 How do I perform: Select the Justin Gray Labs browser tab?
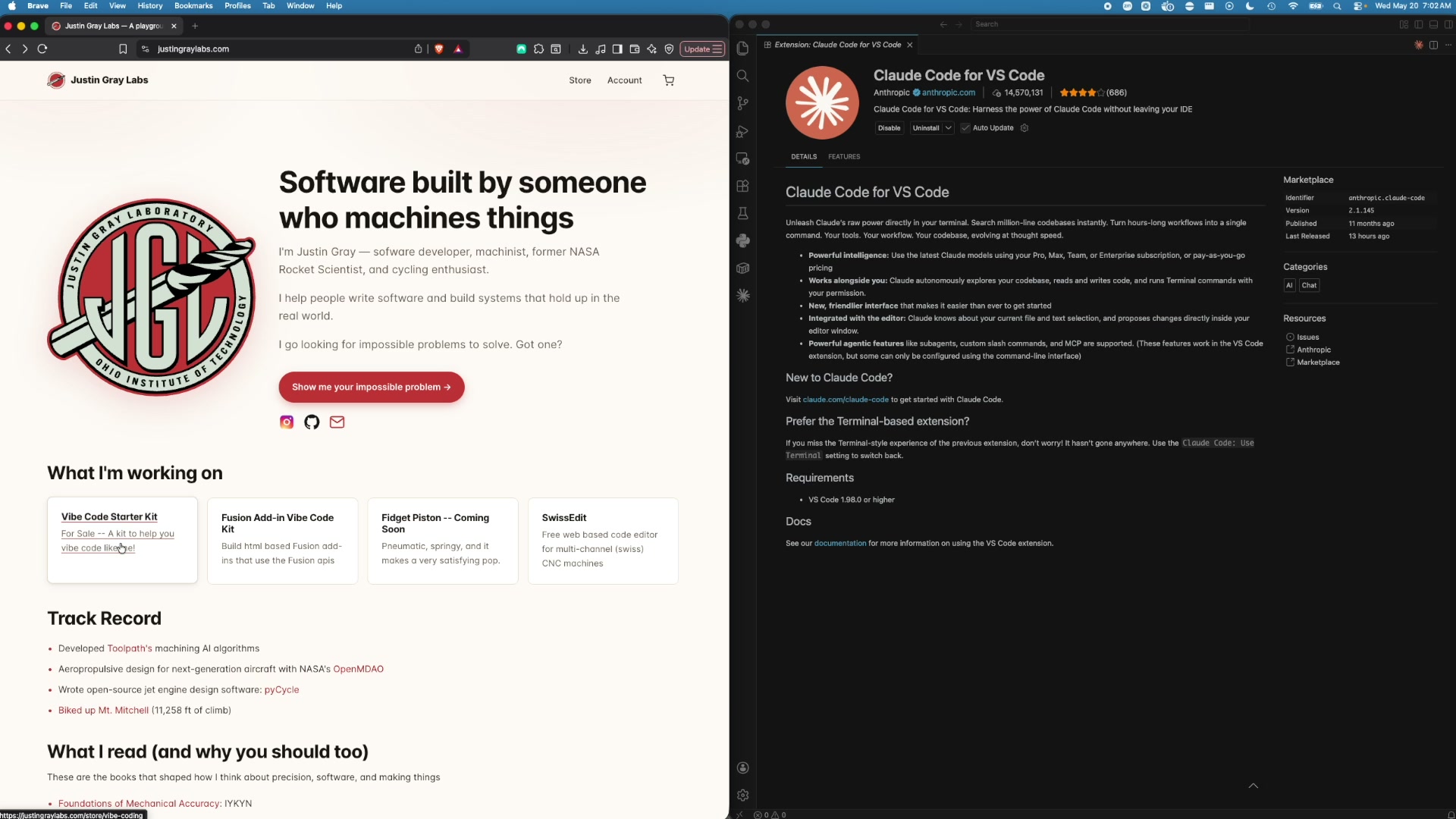click(x=114, y=26)
